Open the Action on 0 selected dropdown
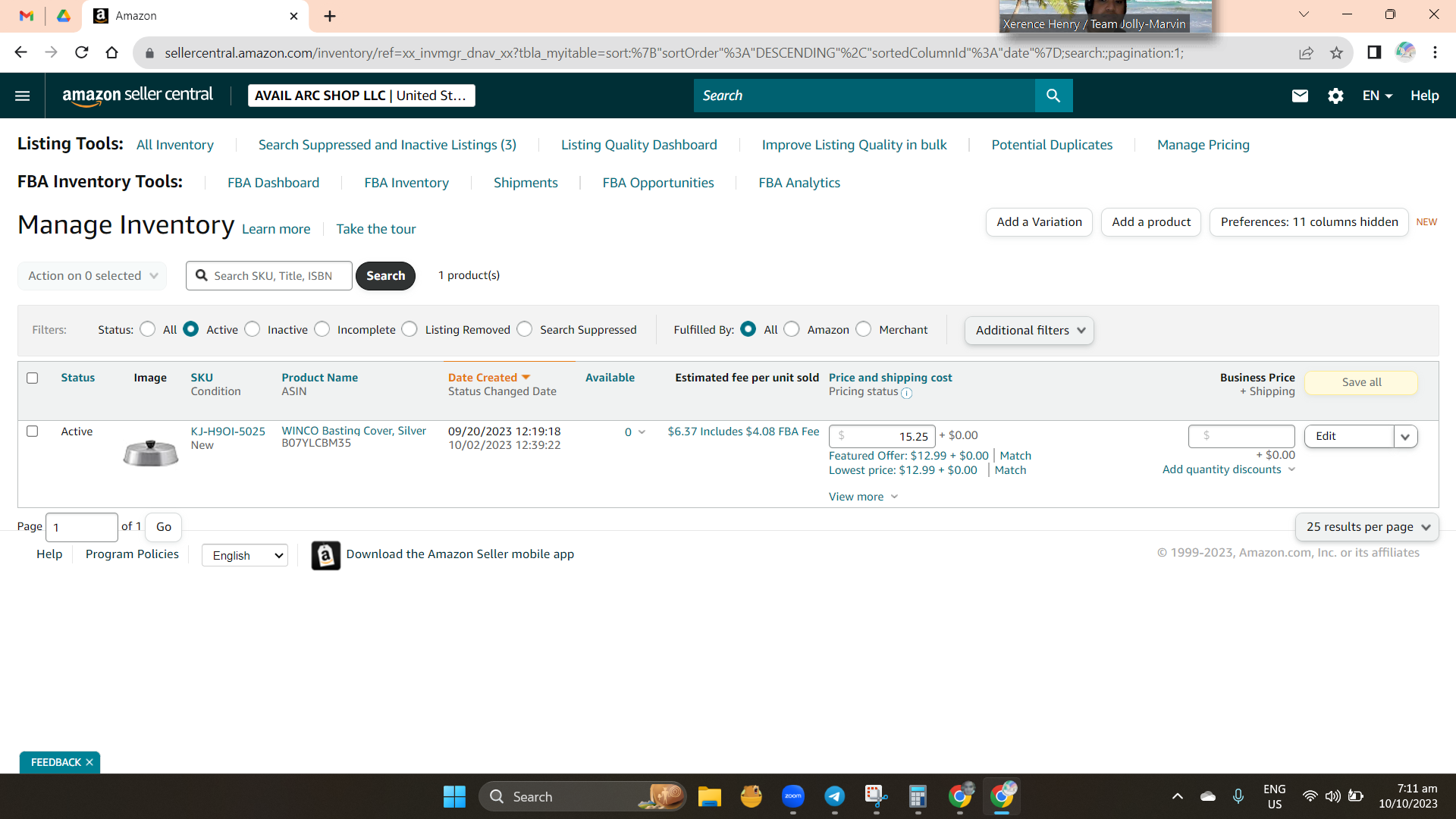 tap(92, 276)
